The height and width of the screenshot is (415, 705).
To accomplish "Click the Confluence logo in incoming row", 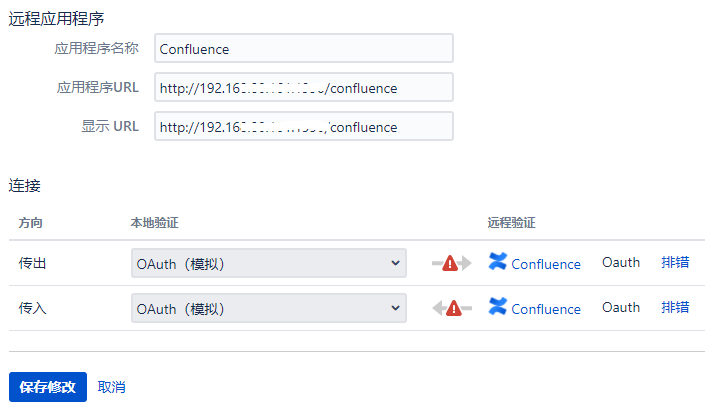I will 497,307.
